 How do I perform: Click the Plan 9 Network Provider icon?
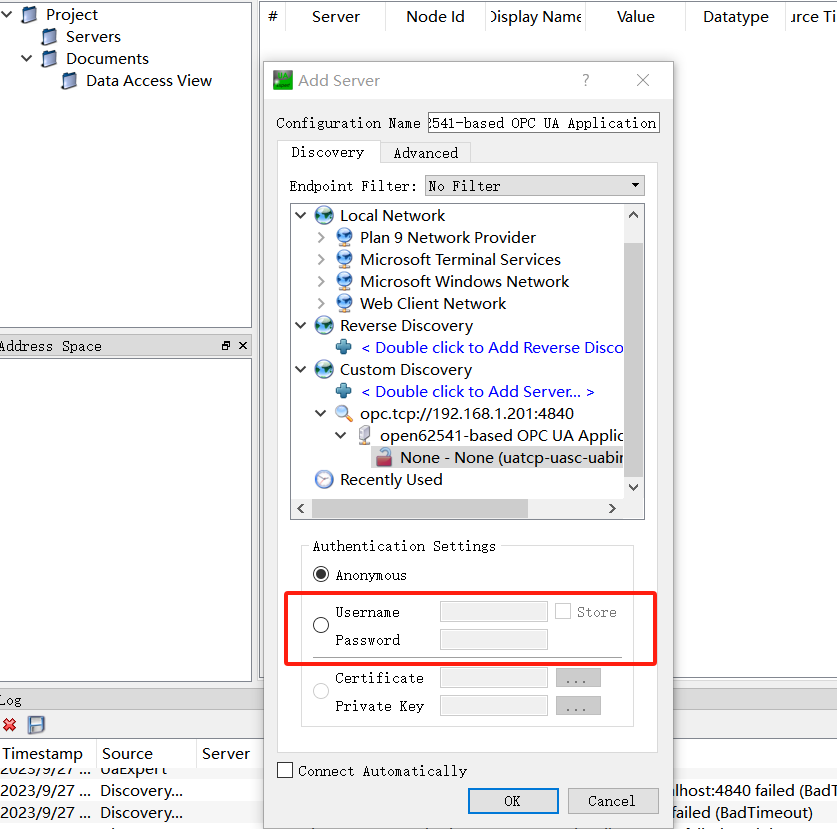[344, 237]
